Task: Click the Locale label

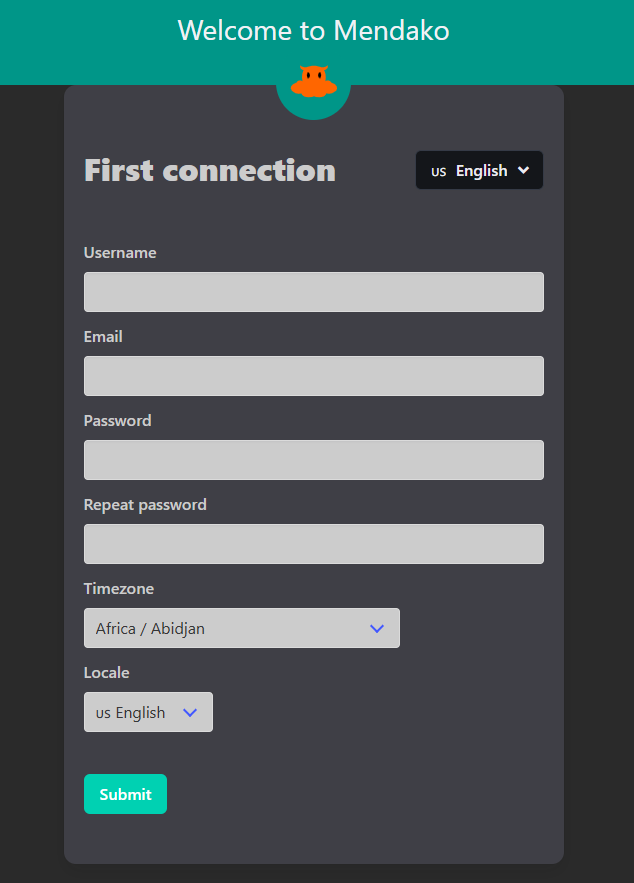Action: (x=106, y=672)
